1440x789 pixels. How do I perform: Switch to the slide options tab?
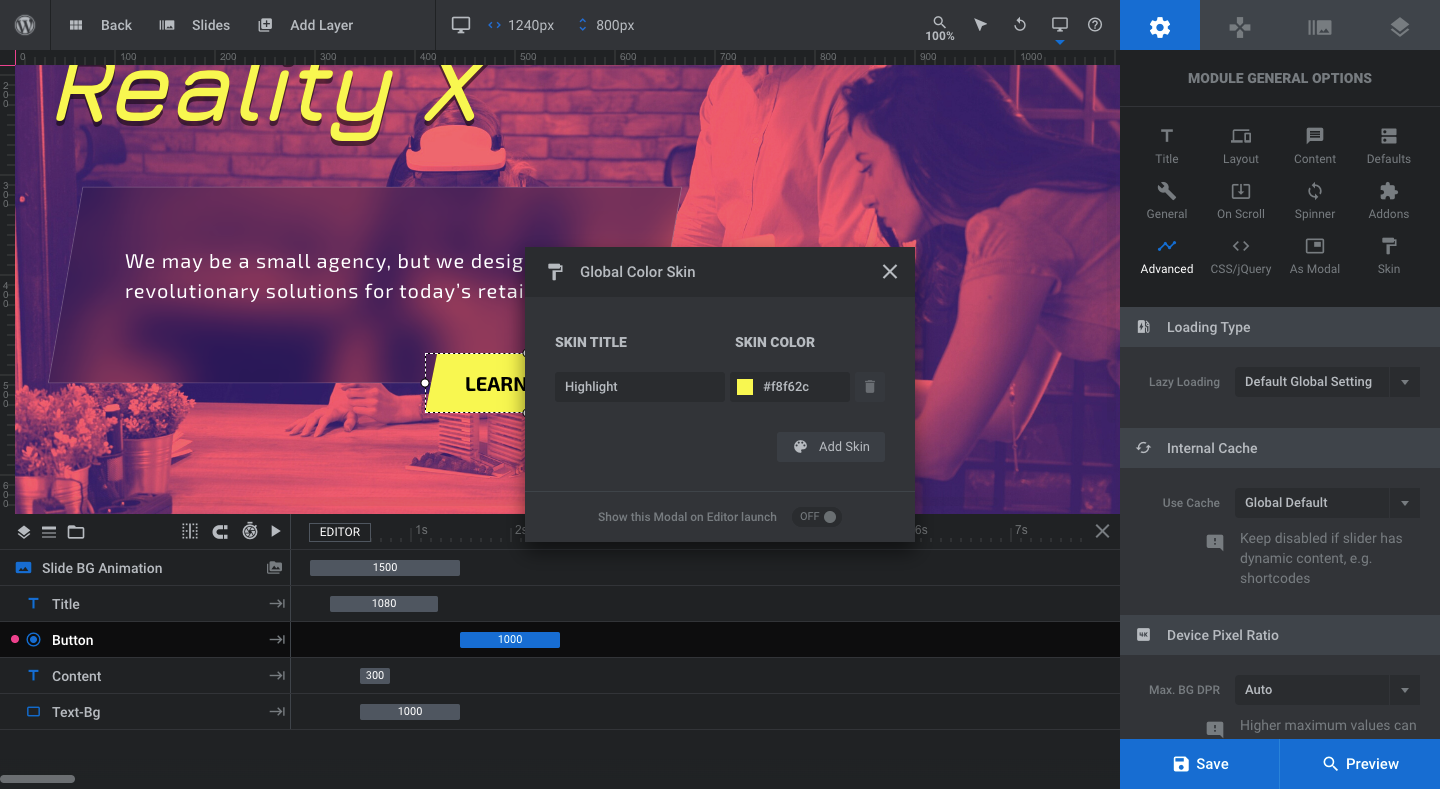pyautogui.click(x=1320, y=25)
